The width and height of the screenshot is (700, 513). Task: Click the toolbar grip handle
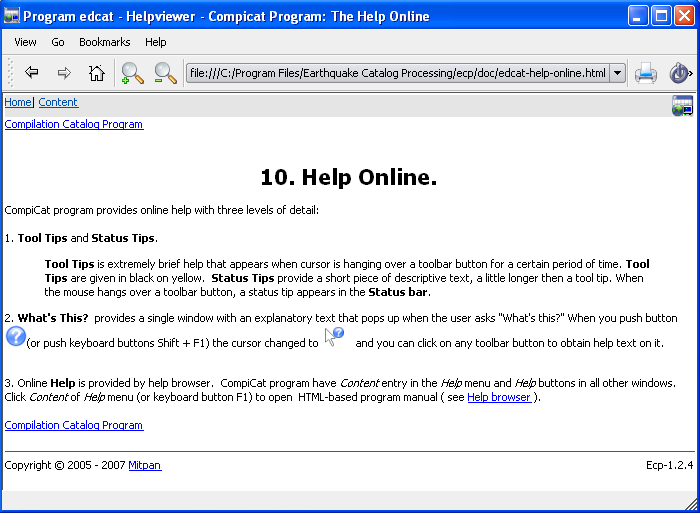click(x=11, y=73)
